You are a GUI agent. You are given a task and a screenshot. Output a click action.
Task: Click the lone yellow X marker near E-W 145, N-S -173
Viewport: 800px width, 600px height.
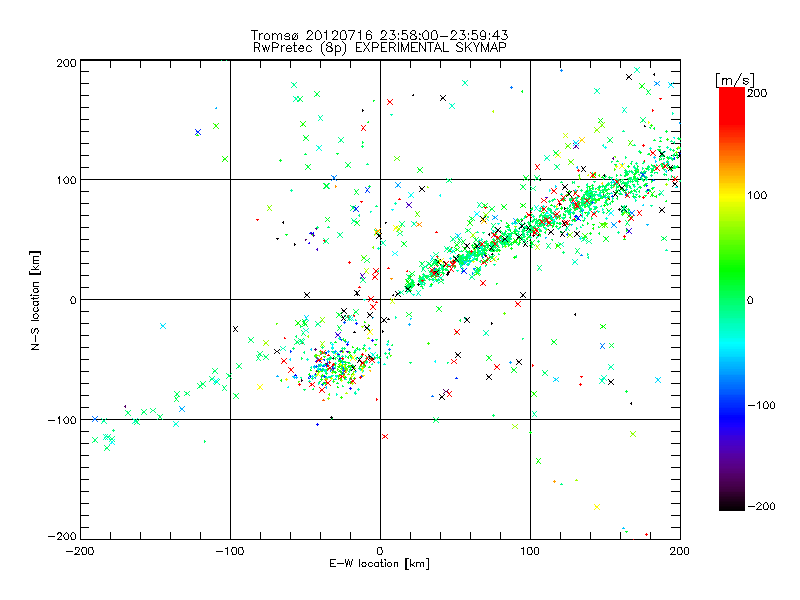[x=597, y=507]
